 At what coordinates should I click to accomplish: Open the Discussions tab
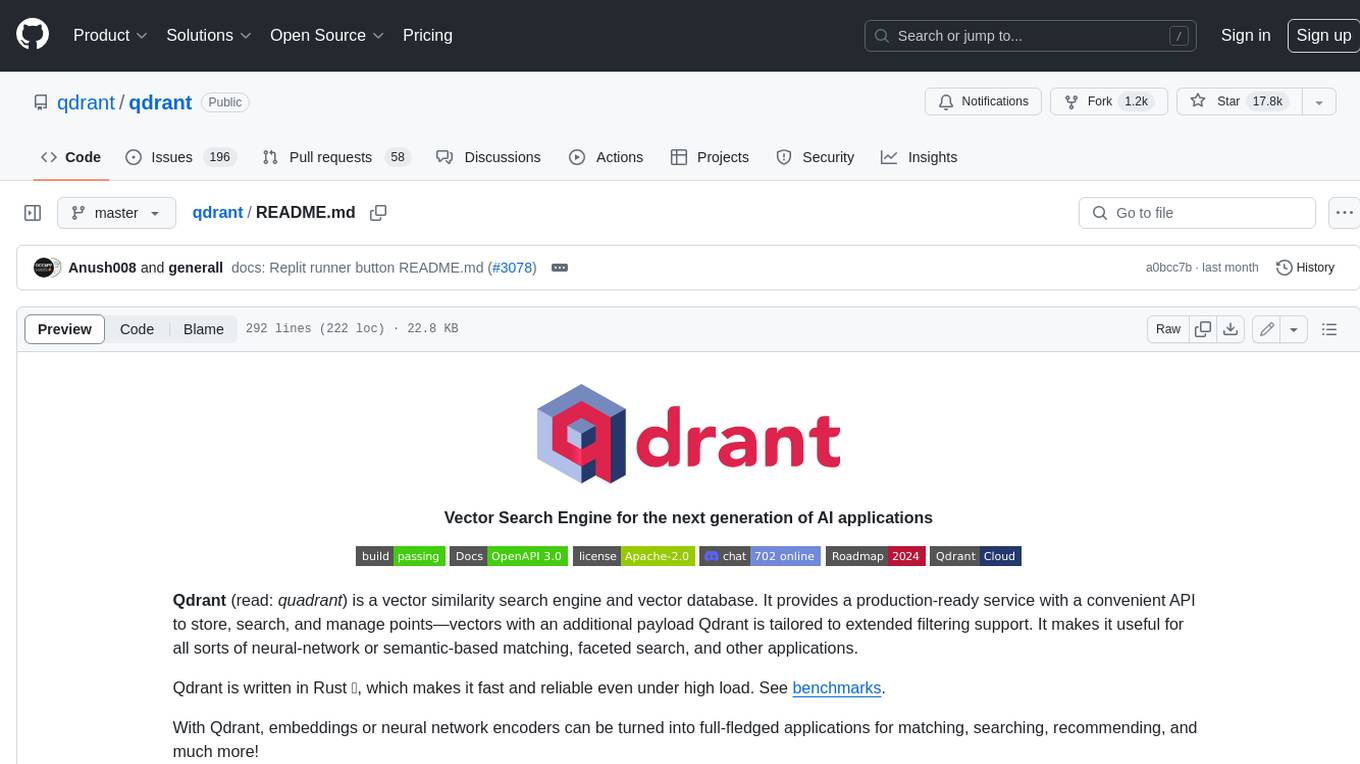pyautogui.click(x=489, y=157)
